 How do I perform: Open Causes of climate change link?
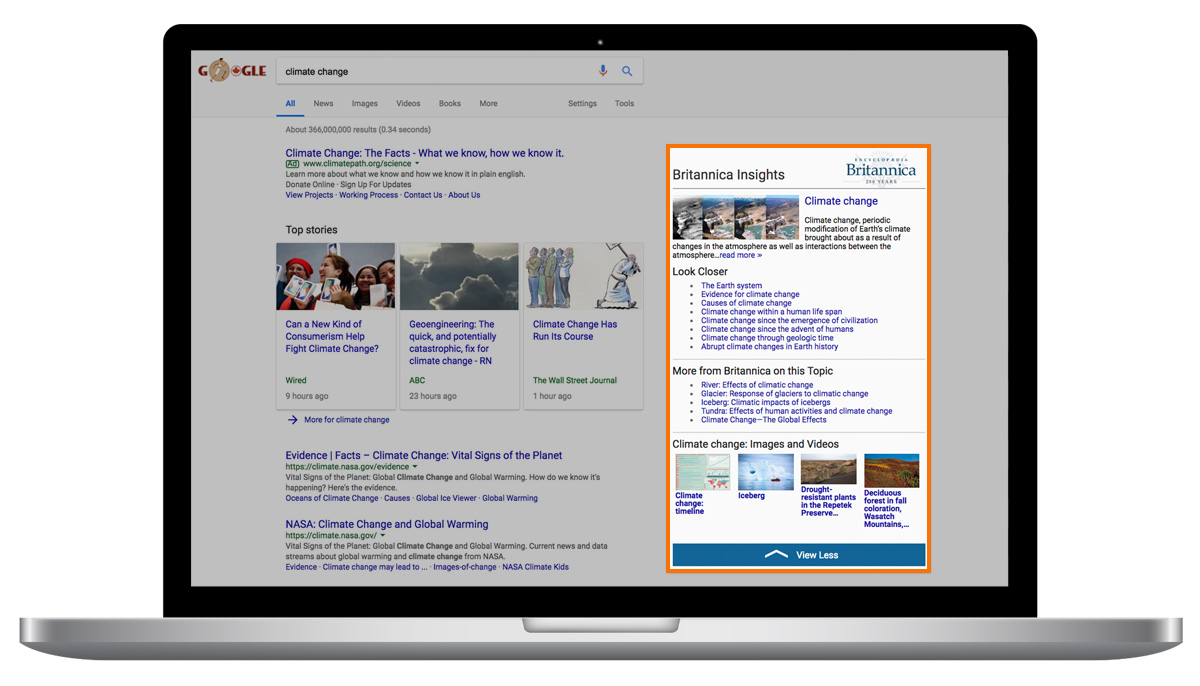(x=746, y=303)
